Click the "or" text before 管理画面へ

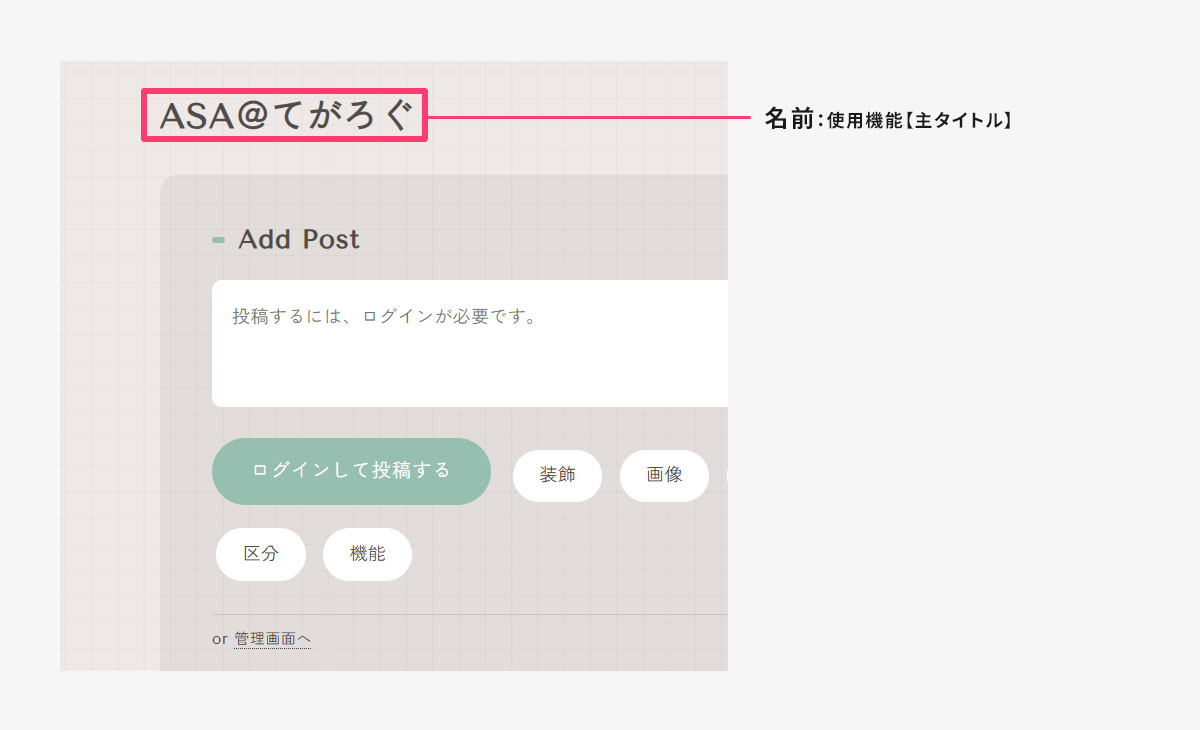tap(220, 639)
